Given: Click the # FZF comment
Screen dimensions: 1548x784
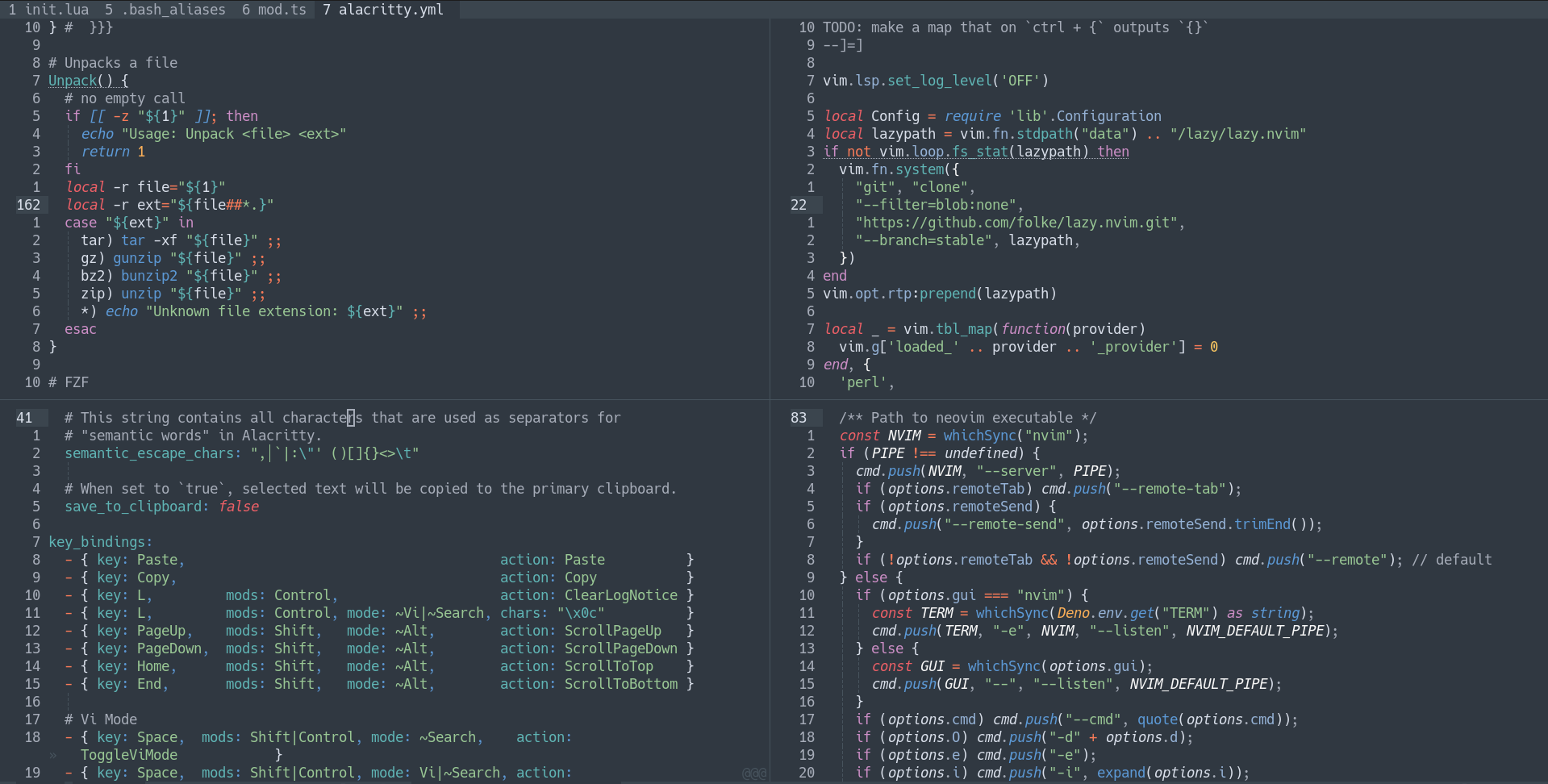Looking at the screenshot, I should pos(69,382).
